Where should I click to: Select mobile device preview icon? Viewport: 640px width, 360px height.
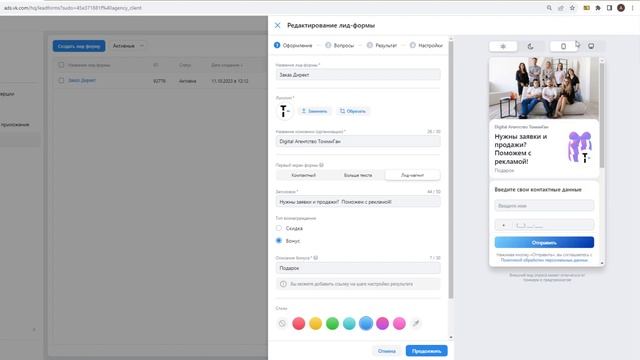click(563, 47)
